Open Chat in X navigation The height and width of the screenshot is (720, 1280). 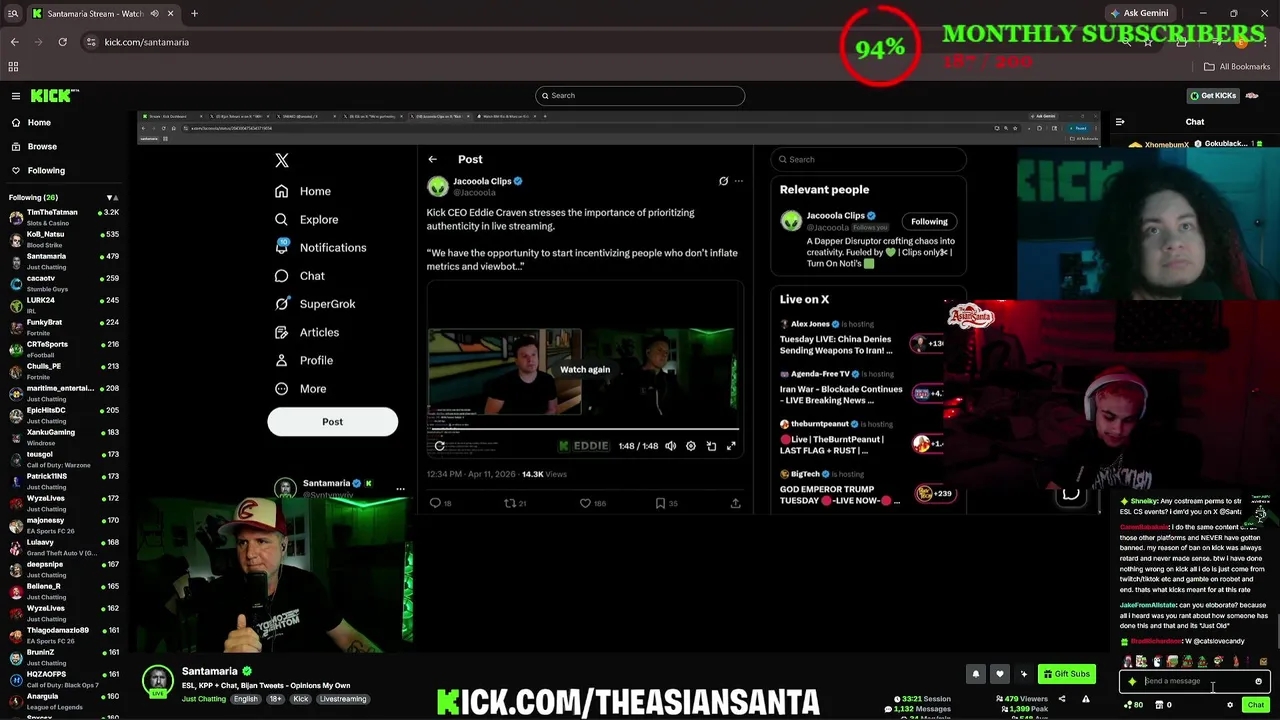[299, 275]
